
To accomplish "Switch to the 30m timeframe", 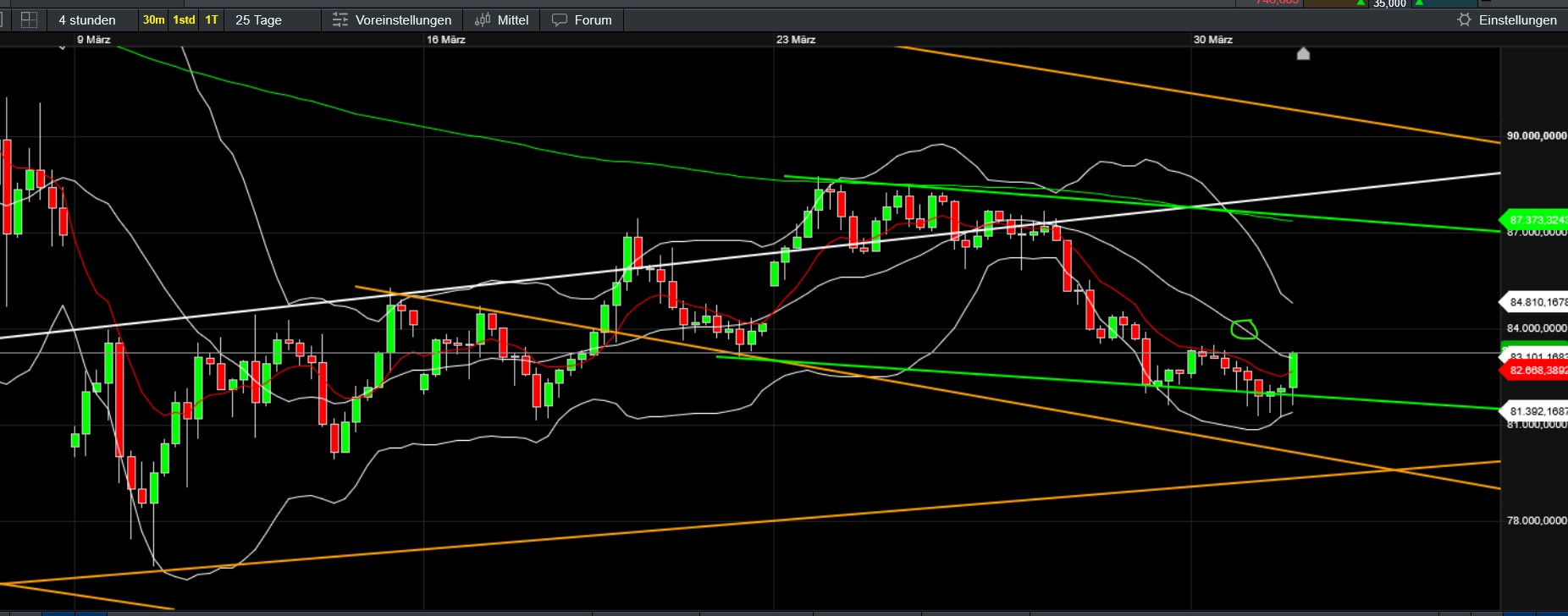I will click(x=153, y=19).
